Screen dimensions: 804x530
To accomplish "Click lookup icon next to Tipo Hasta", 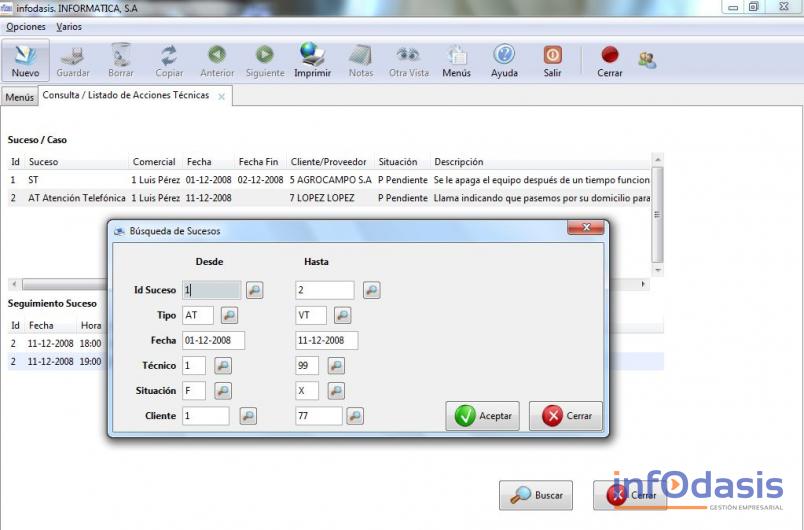I will 342,316.
